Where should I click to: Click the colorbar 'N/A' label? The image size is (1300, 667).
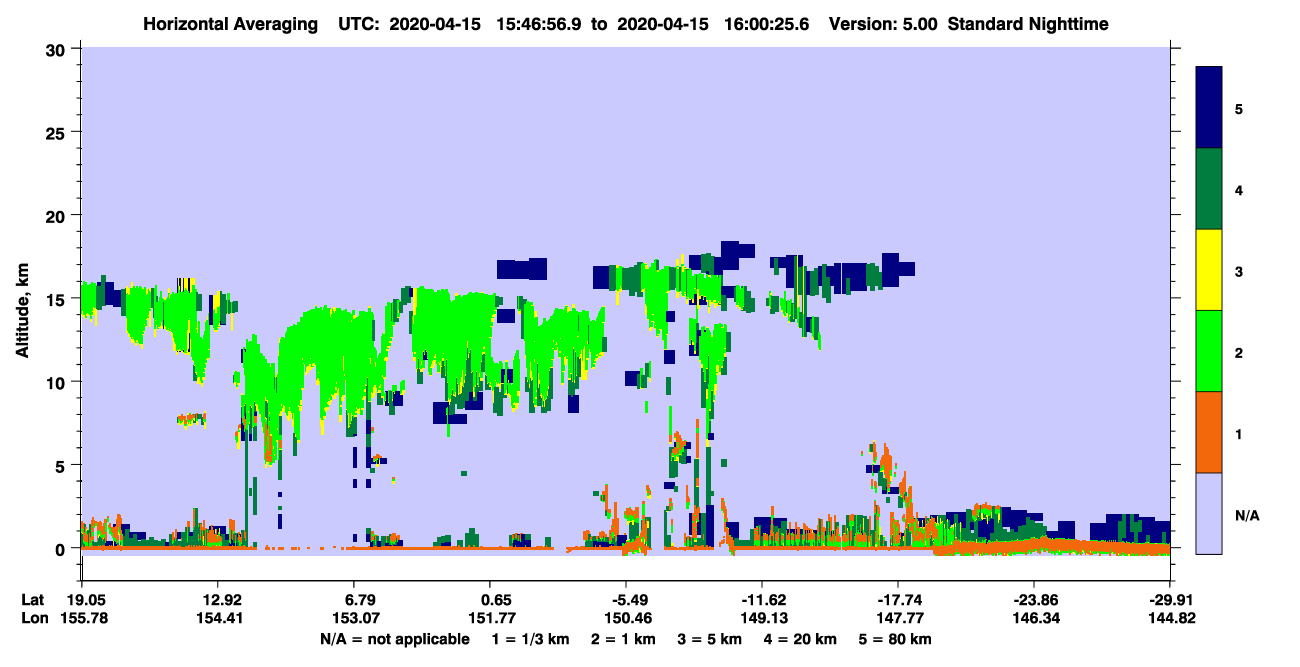coord(1247,516)
